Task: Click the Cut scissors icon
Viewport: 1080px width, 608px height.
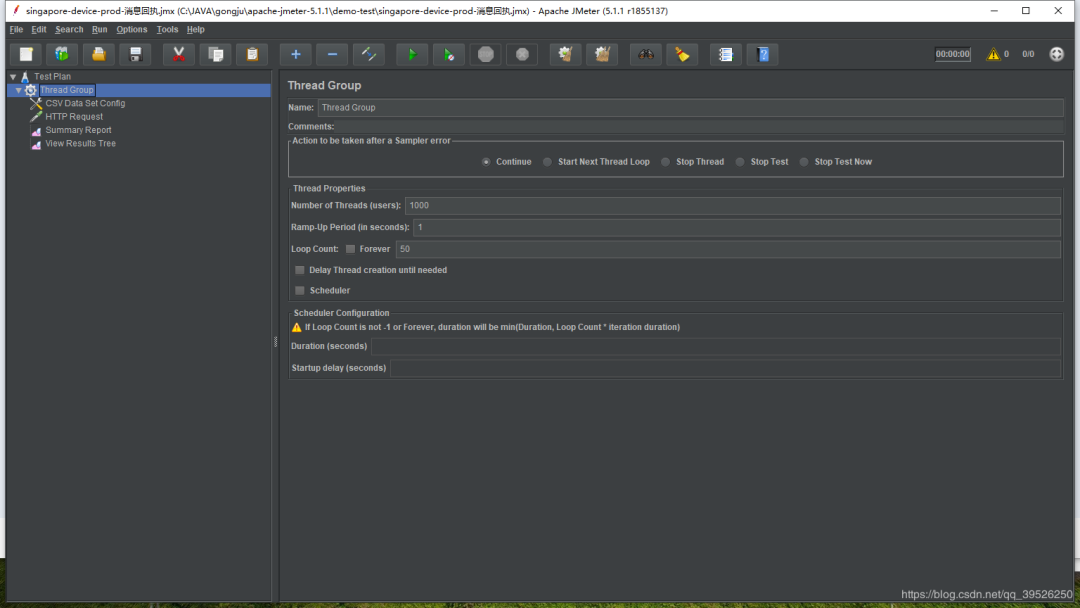Action: (179, 54)
